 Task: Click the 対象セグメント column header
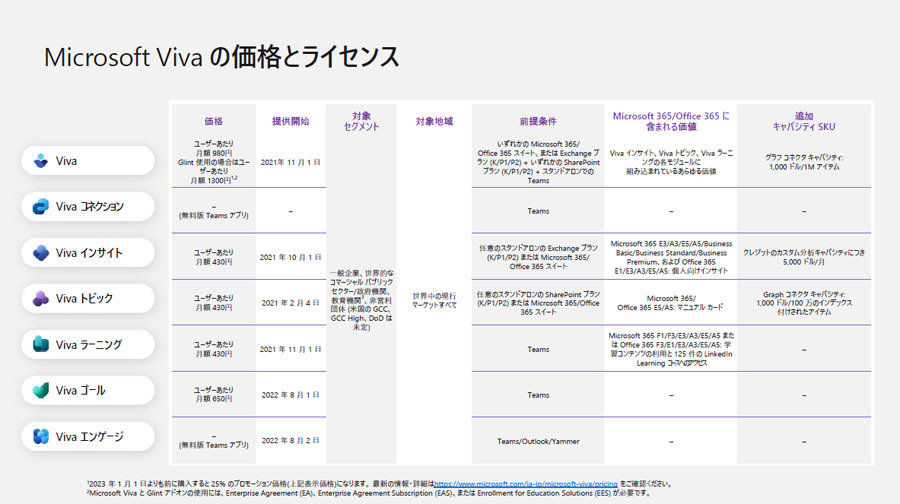(361, 121)
